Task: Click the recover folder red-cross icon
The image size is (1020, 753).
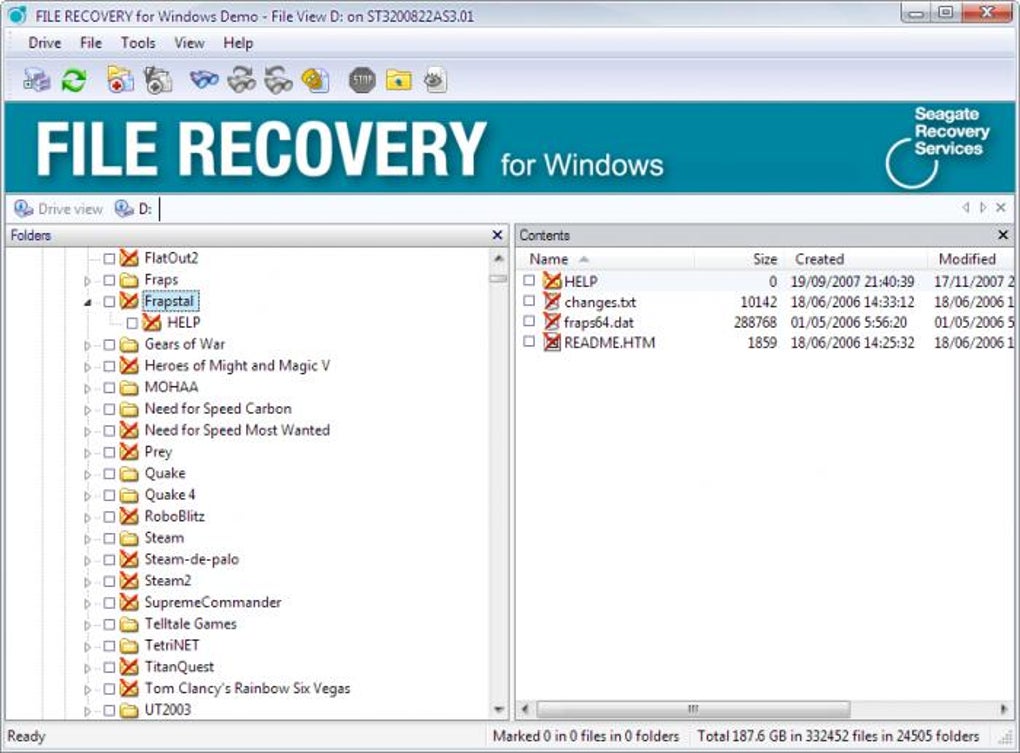Action: tap(120, 81)
